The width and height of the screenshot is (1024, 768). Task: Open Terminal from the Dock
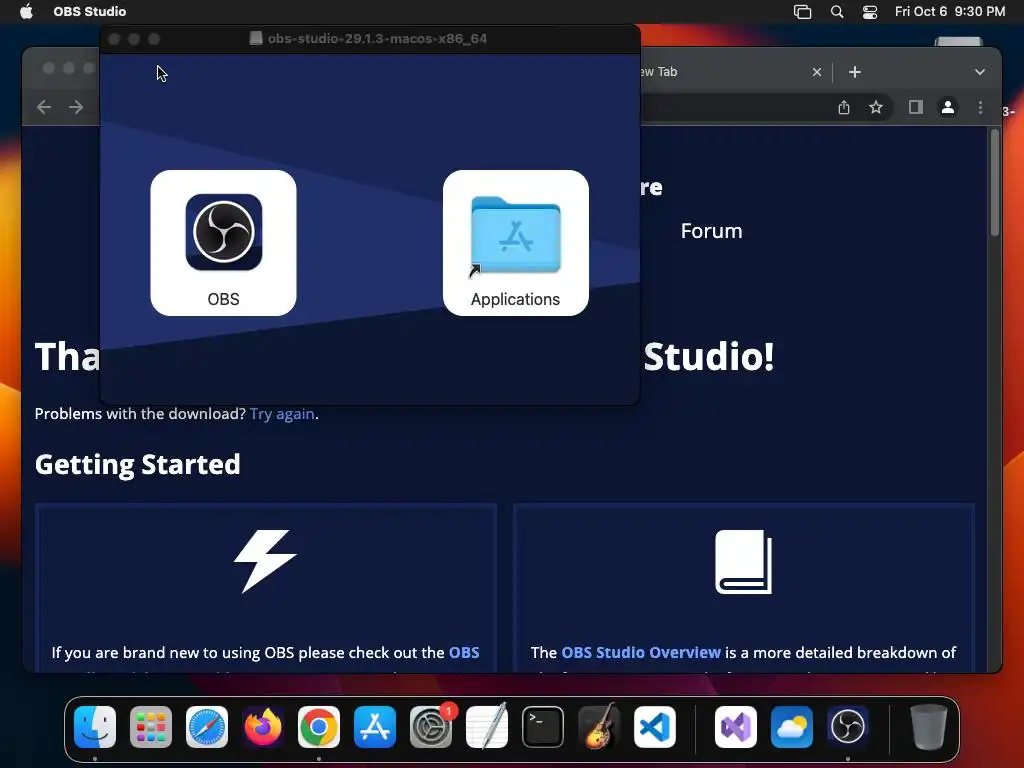[x=543, y=726]
